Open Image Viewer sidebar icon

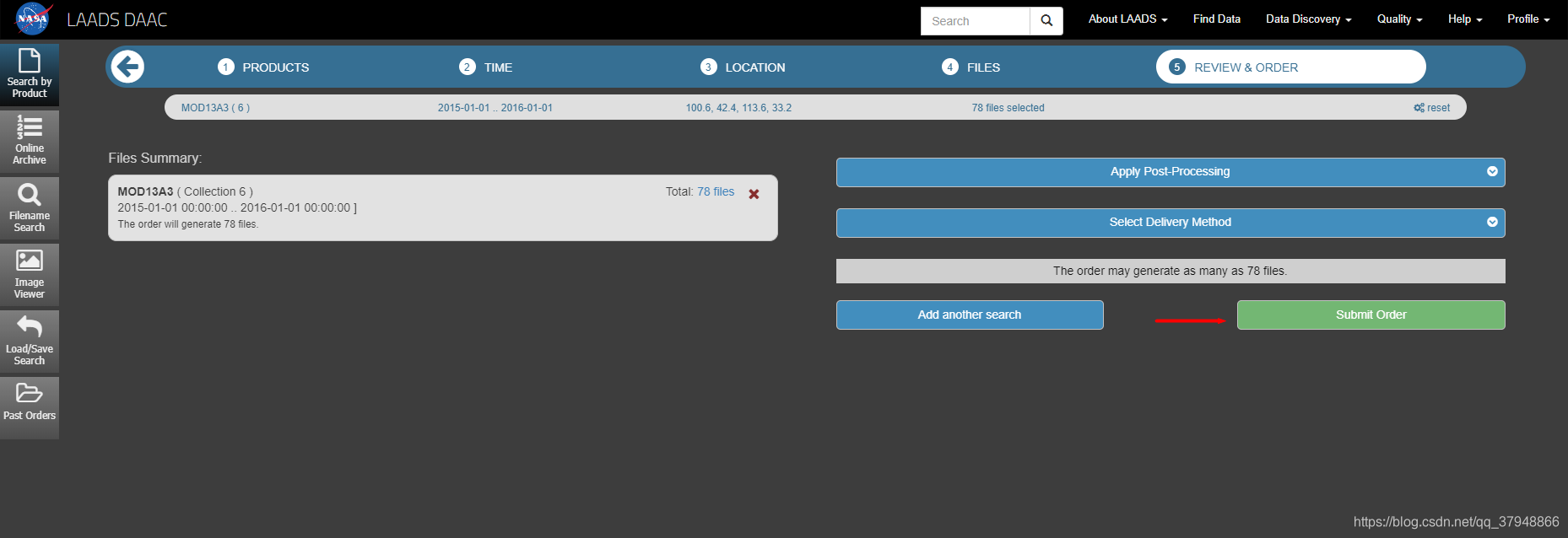coord(30,274)
